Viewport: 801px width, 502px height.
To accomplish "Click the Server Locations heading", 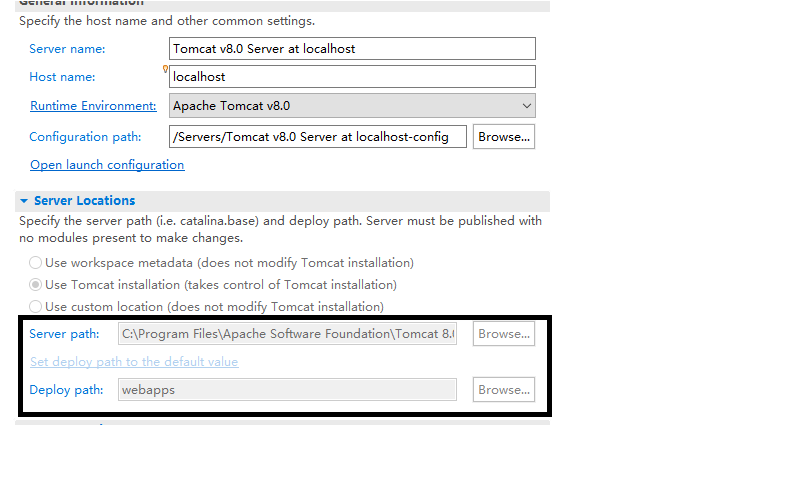I will click(x=85, y=201).
